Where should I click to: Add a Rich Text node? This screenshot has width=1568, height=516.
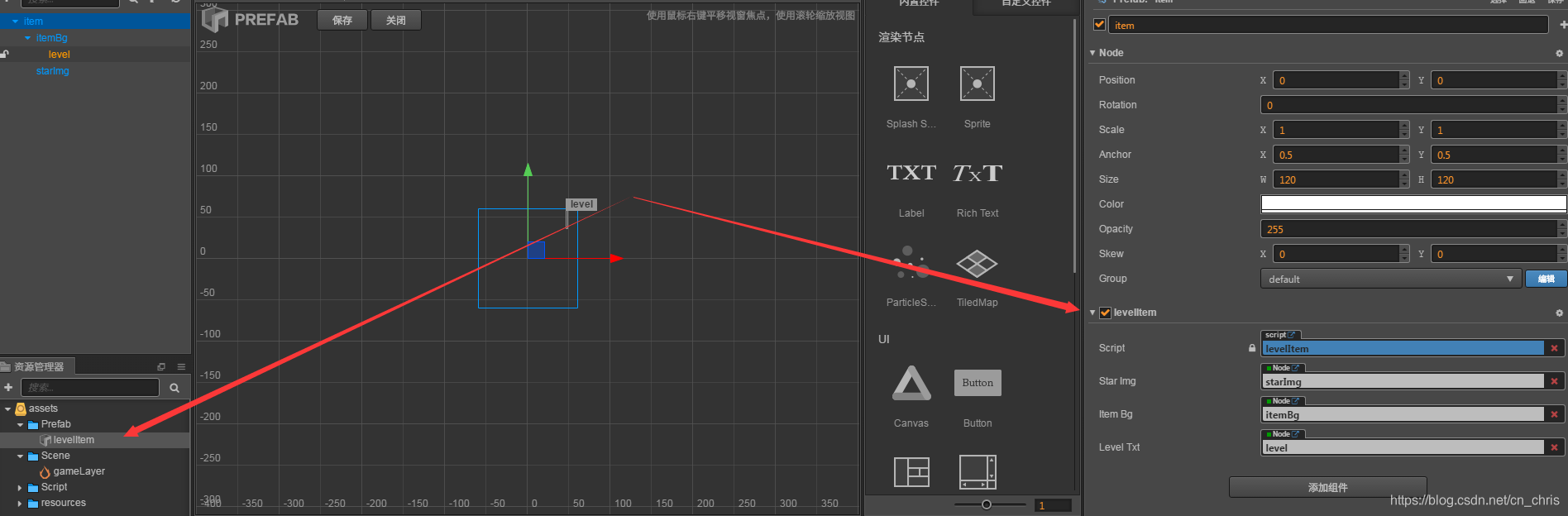(977, 173)
